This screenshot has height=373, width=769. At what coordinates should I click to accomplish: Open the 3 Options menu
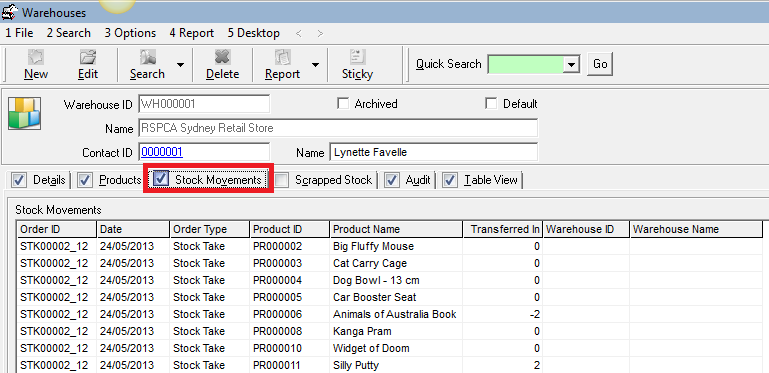[130, 33]
